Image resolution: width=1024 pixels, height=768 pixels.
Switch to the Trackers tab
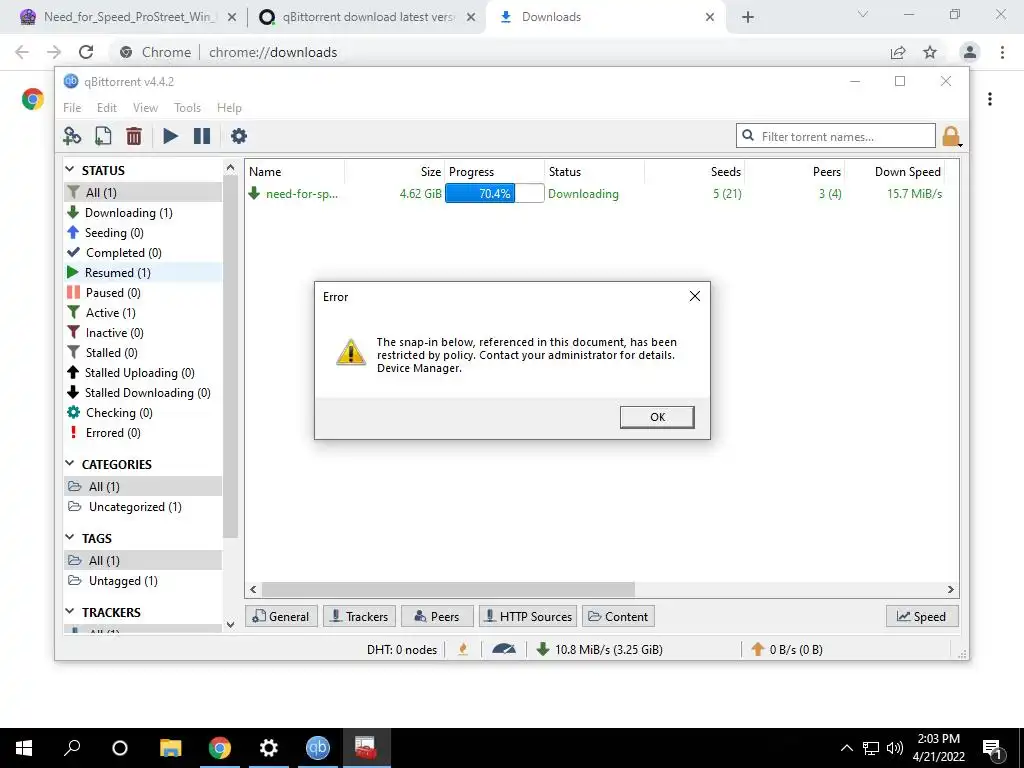(x=359, y=616)
